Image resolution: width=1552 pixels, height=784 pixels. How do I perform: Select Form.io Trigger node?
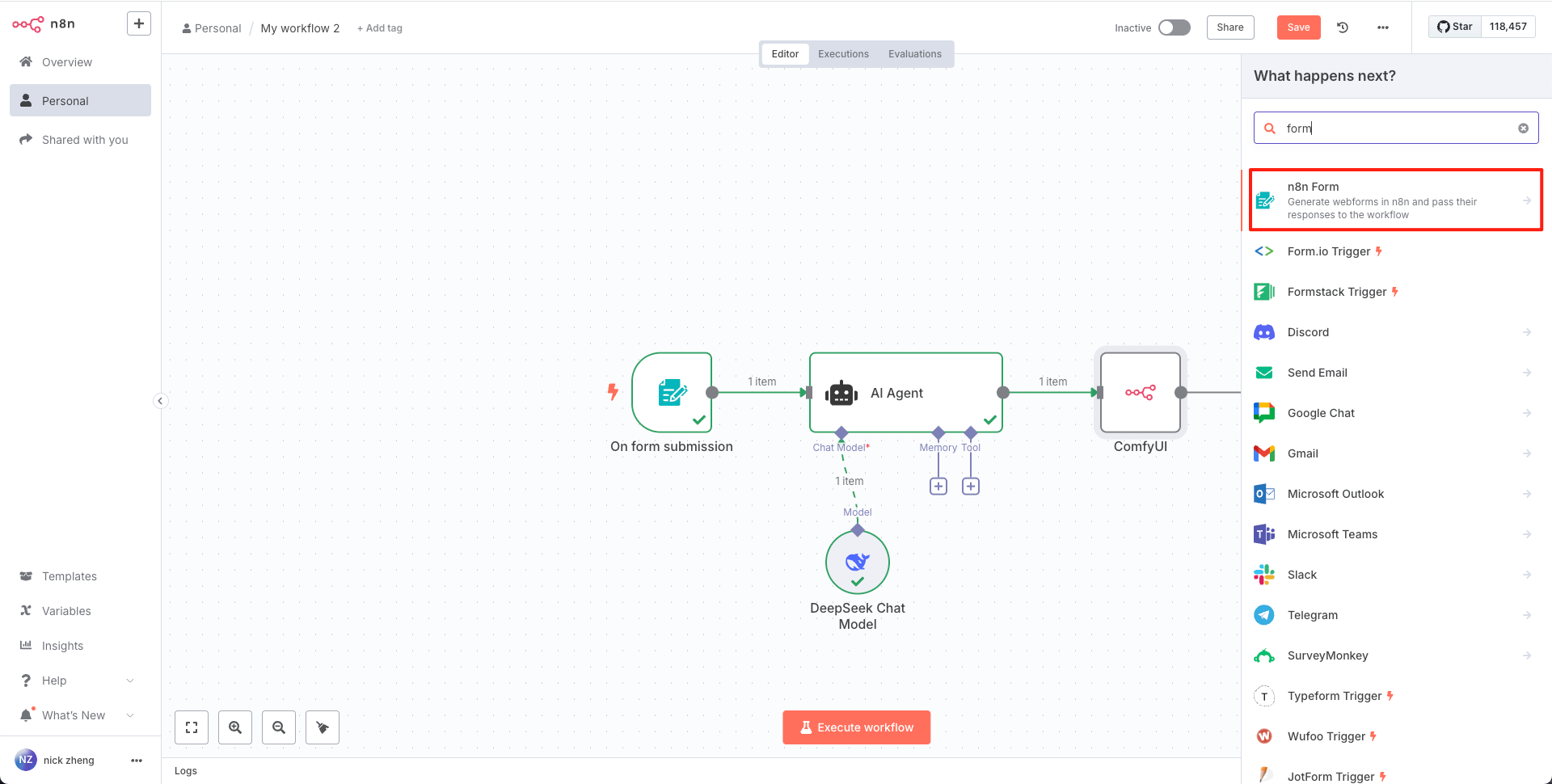coord(1396,251)
